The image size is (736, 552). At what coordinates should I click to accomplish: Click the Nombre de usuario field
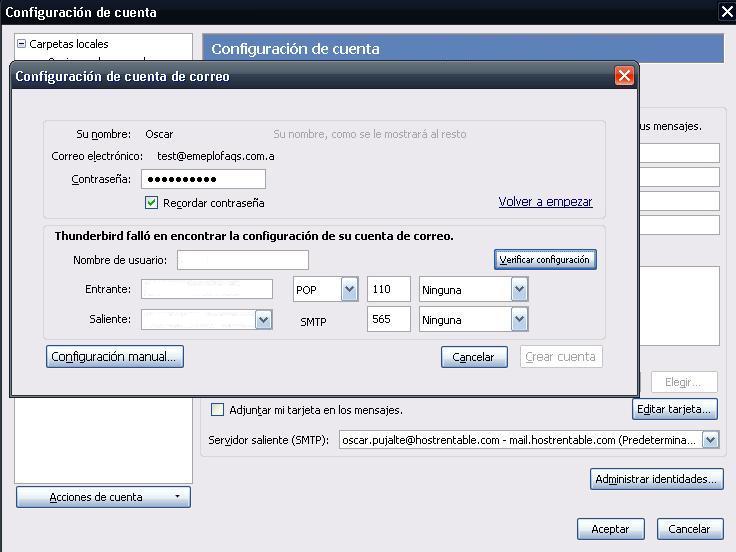[243, 260]
